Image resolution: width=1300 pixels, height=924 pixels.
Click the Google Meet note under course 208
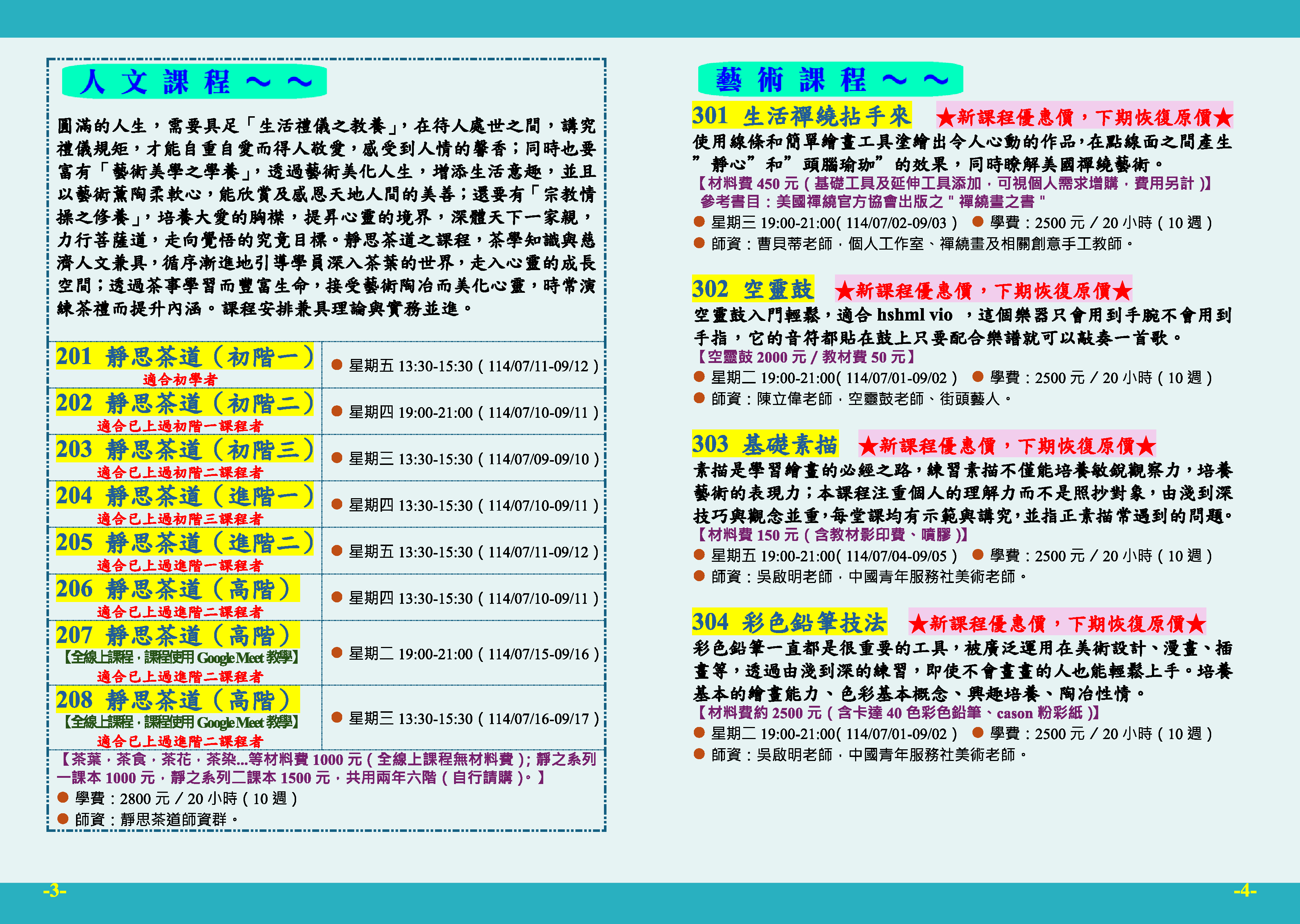point(181,722)
